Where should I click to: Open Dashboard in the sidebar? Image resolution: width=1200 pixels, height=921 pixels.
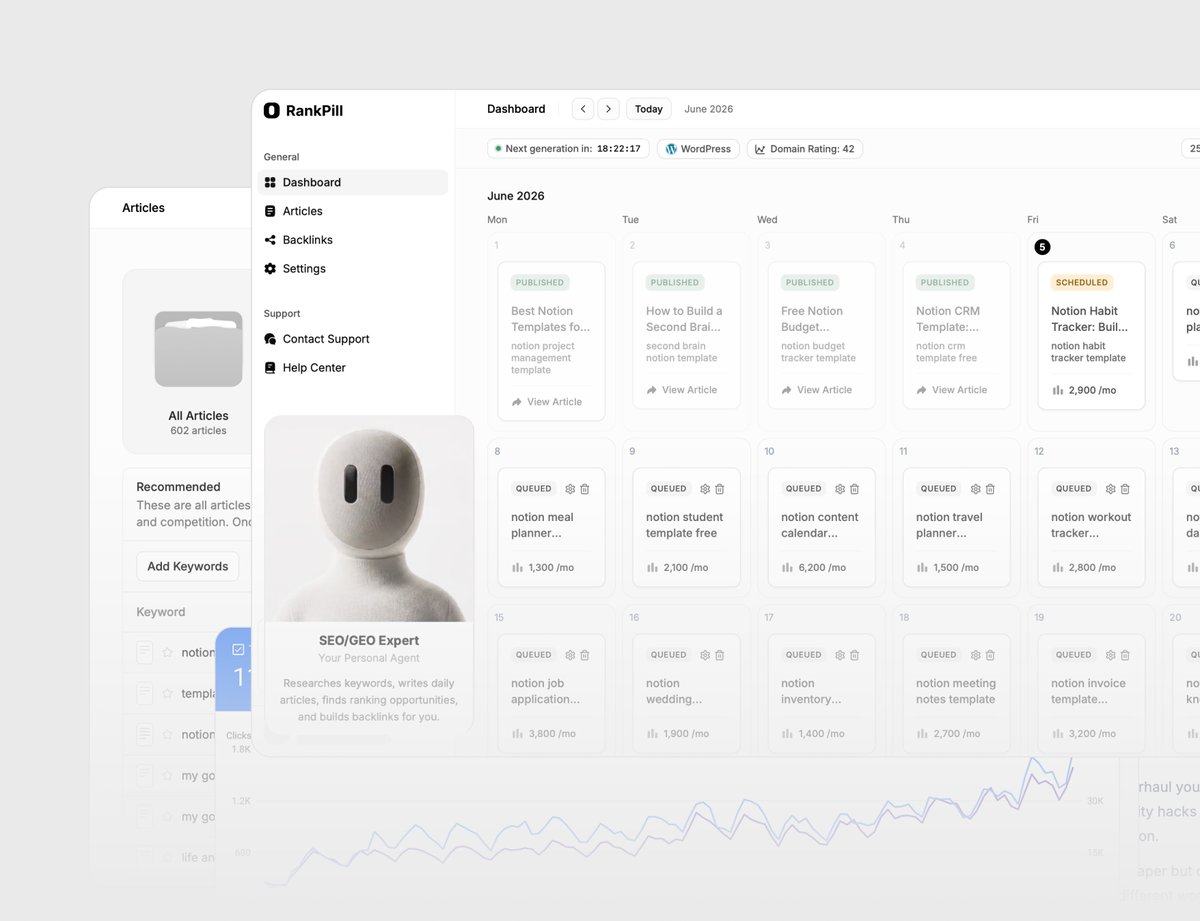(353, 182)
